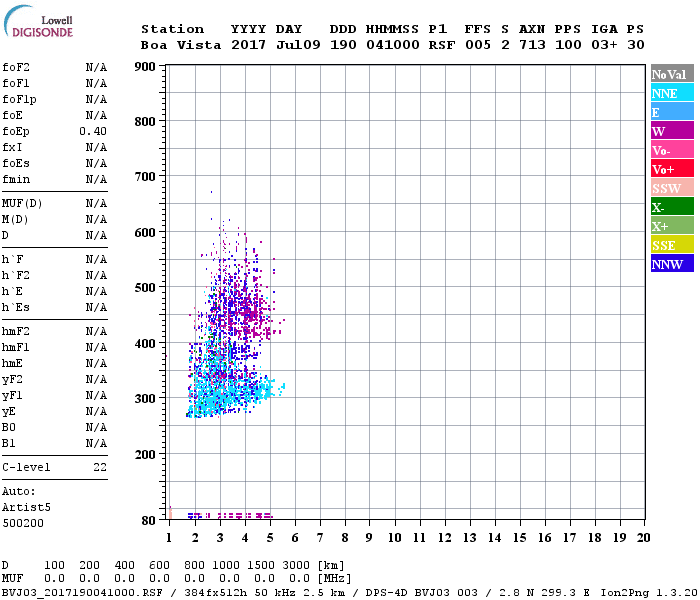Click the hmE parameter label
The width and height of the screenshot is (700, 600).
12,363
